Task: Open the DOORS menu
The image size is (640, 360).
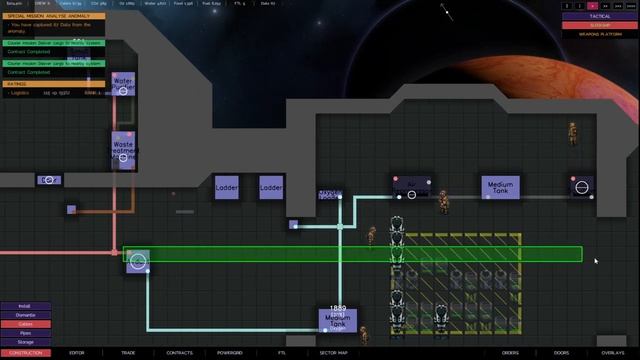Action: pos(562,353)
